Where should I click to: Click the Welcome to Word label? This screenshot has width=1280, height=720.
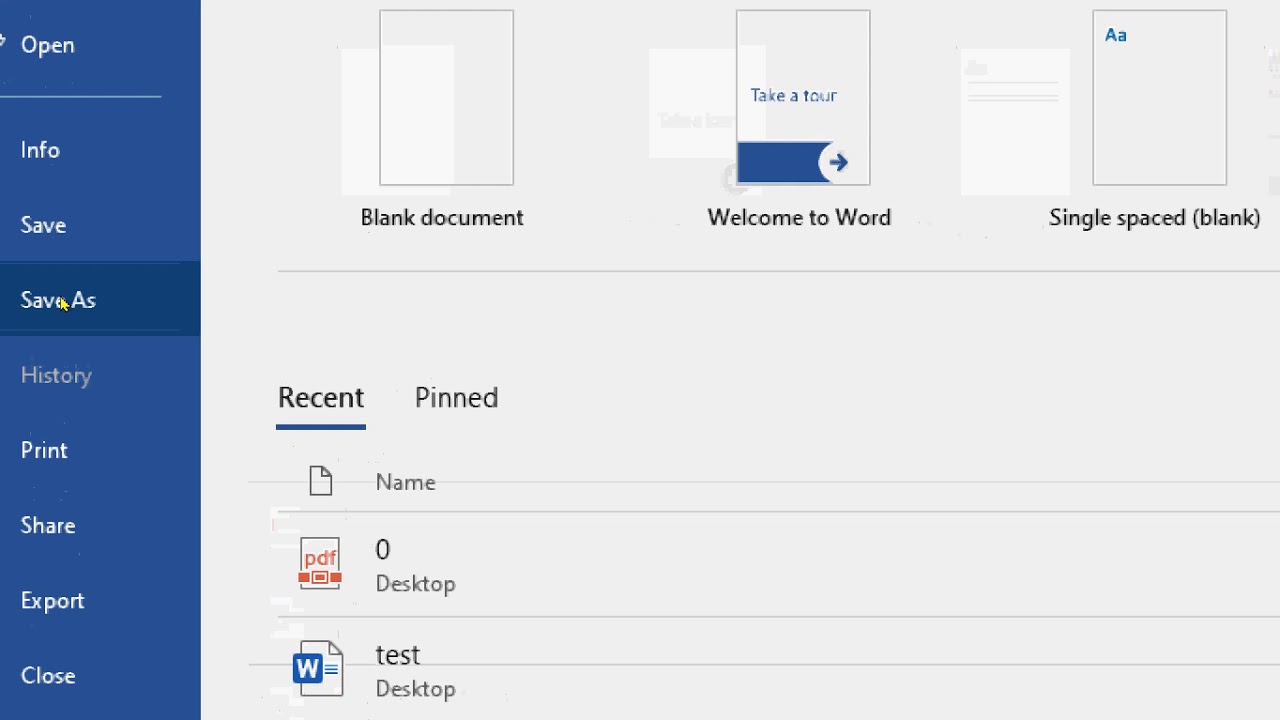point(799,218)
